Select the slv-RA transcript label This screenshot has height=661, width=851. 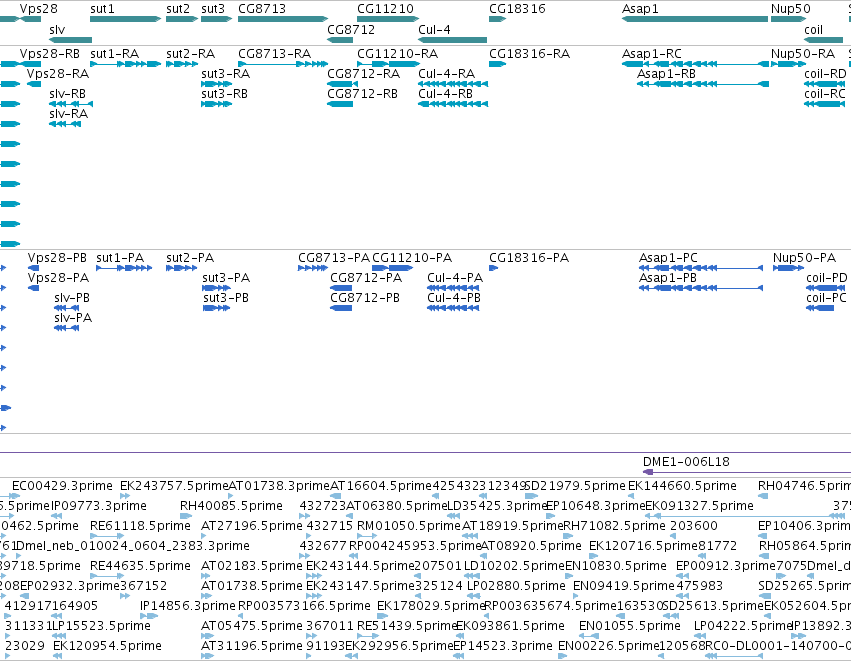tap(68, 114)
